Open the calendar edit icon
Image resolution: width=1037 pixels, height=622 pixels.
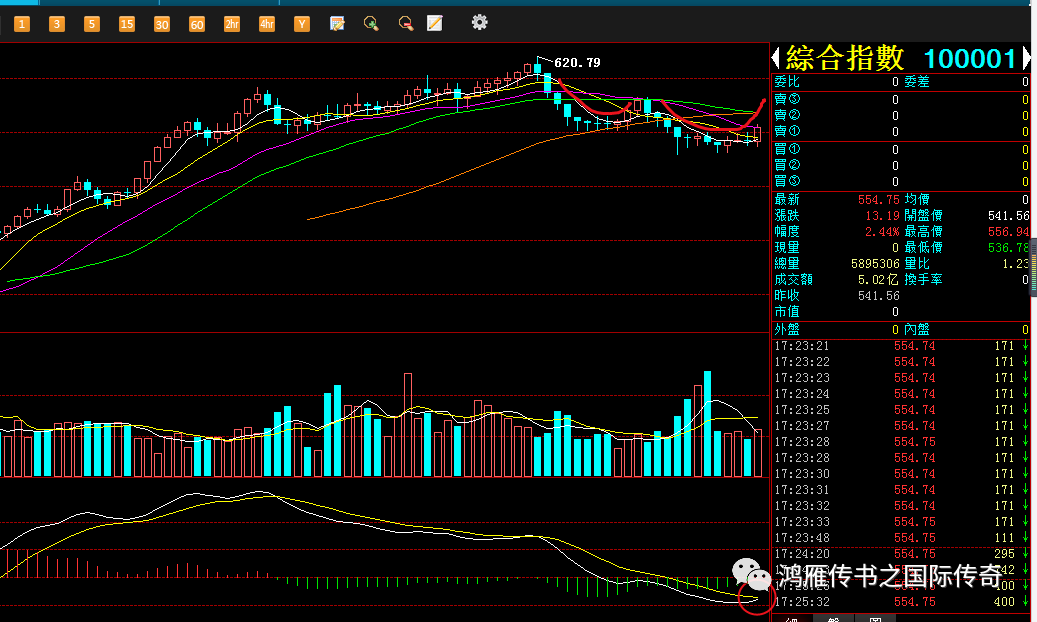point(337,24)
